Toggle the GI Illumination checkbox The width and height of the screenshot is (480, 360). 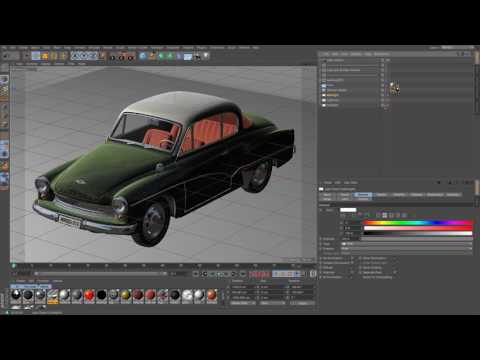pos(352,277)
